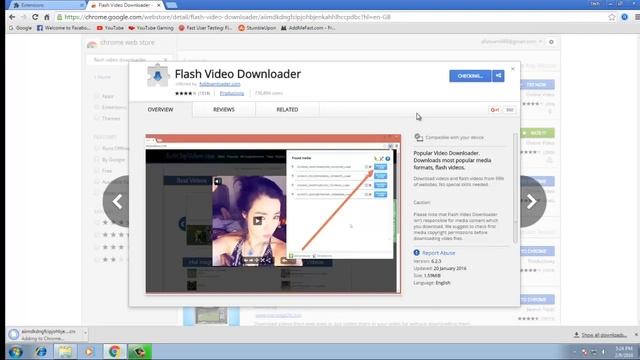Image resolution: width=640 pixels, height=360 pixels.
Task: Reload the page with the refresh icon
Action: click(35, 17)
